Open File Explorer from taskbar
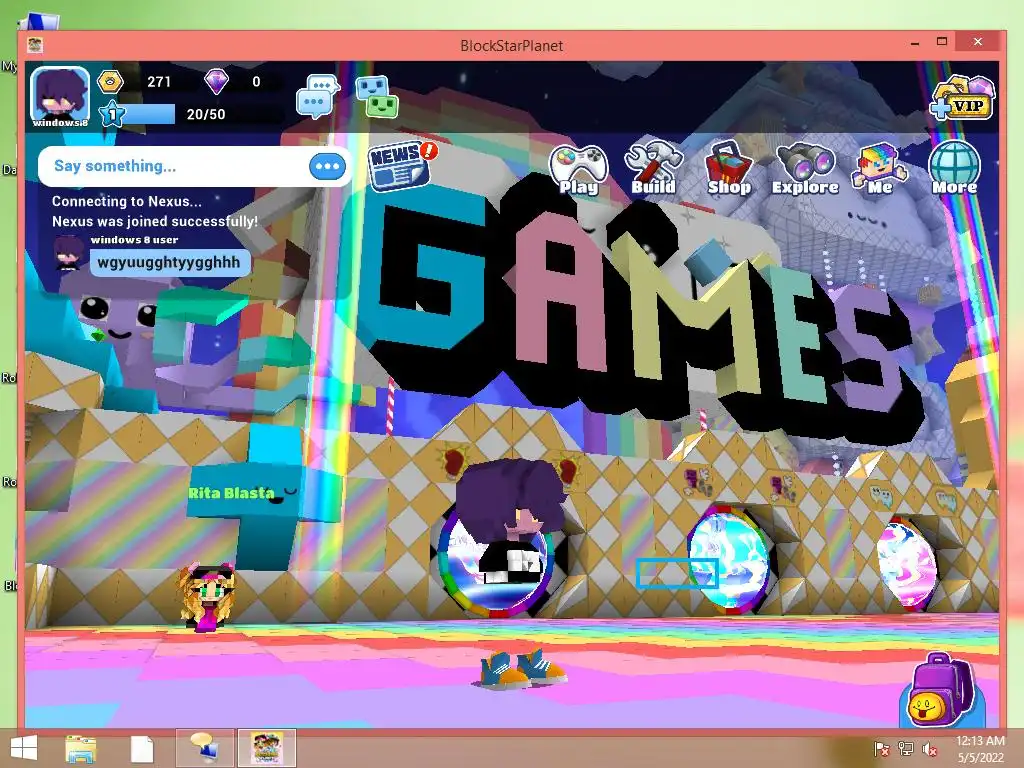This screenshot has height=768, width=1024. click(x=81, y=749)
